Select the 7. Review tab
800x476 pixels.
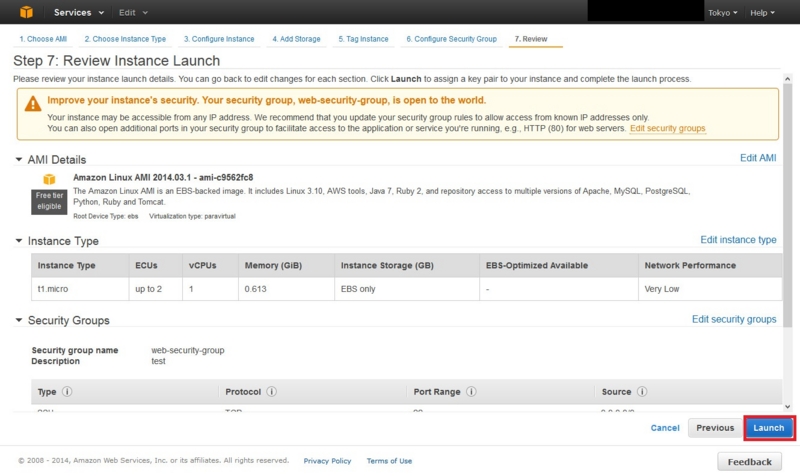click(x=531, y=39)
